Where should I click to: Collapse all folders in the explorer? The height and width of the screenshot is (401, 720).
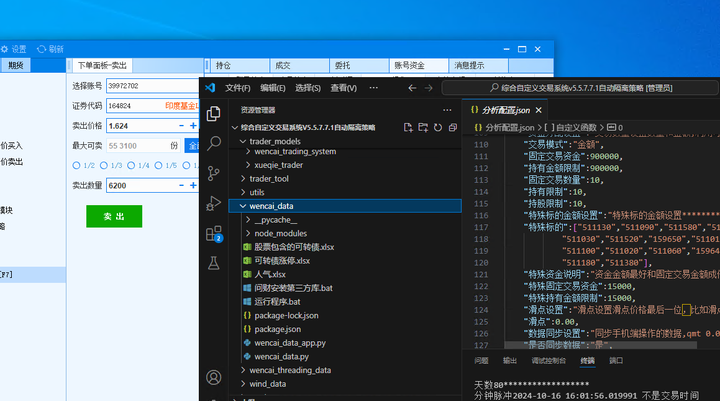[453, 127]
